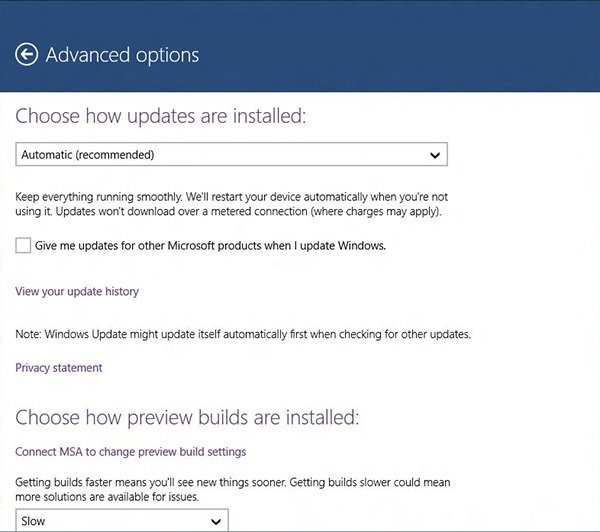Viewport: 600px width, 532px height.
Task: Open the Automatic (recommended) update dropdown
Action: 232,155
